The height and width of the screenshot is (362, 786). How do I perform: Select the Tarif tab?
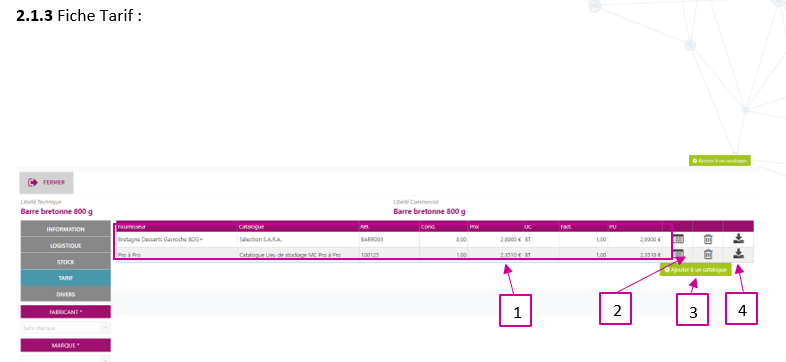[65, 278]
